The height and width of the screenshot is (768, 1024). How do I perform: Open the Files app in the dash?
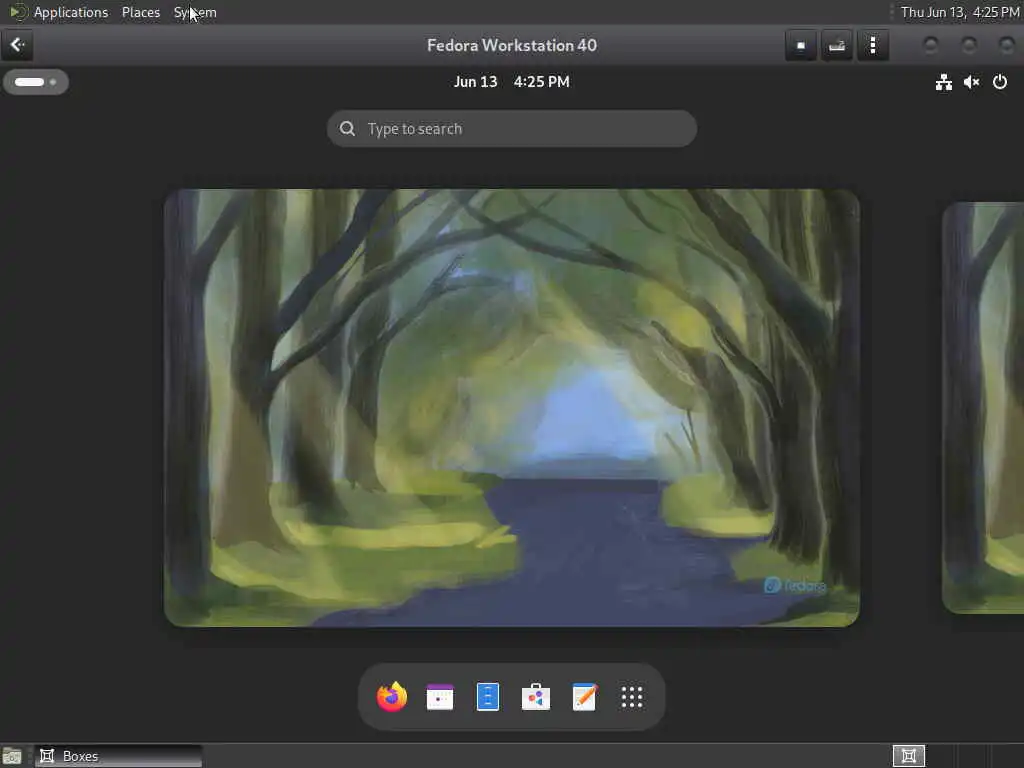(488, 697)
